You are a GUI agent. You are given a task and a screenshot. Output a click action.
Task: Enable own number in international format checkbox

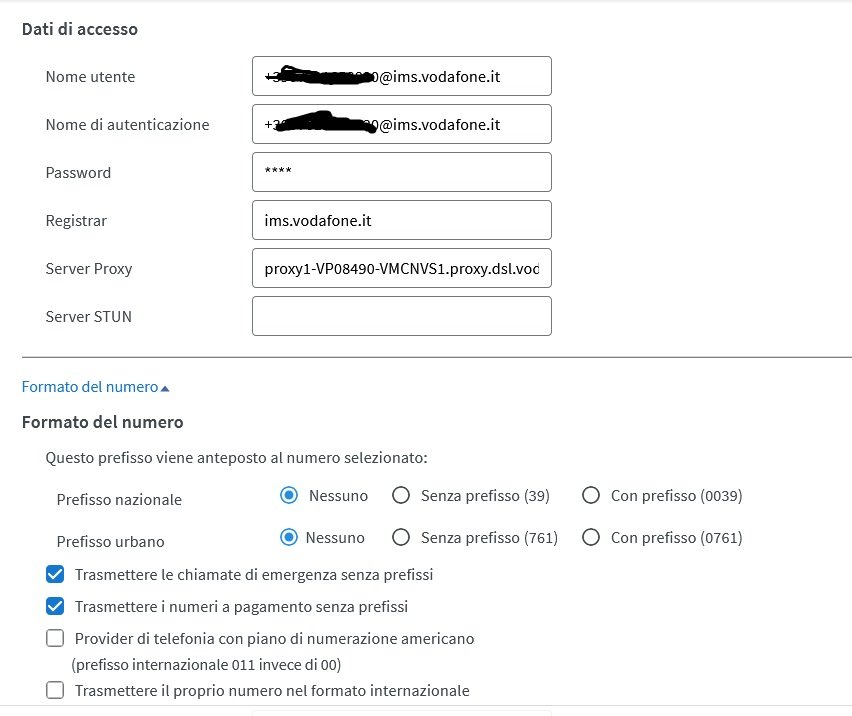[x=55, y=690]
